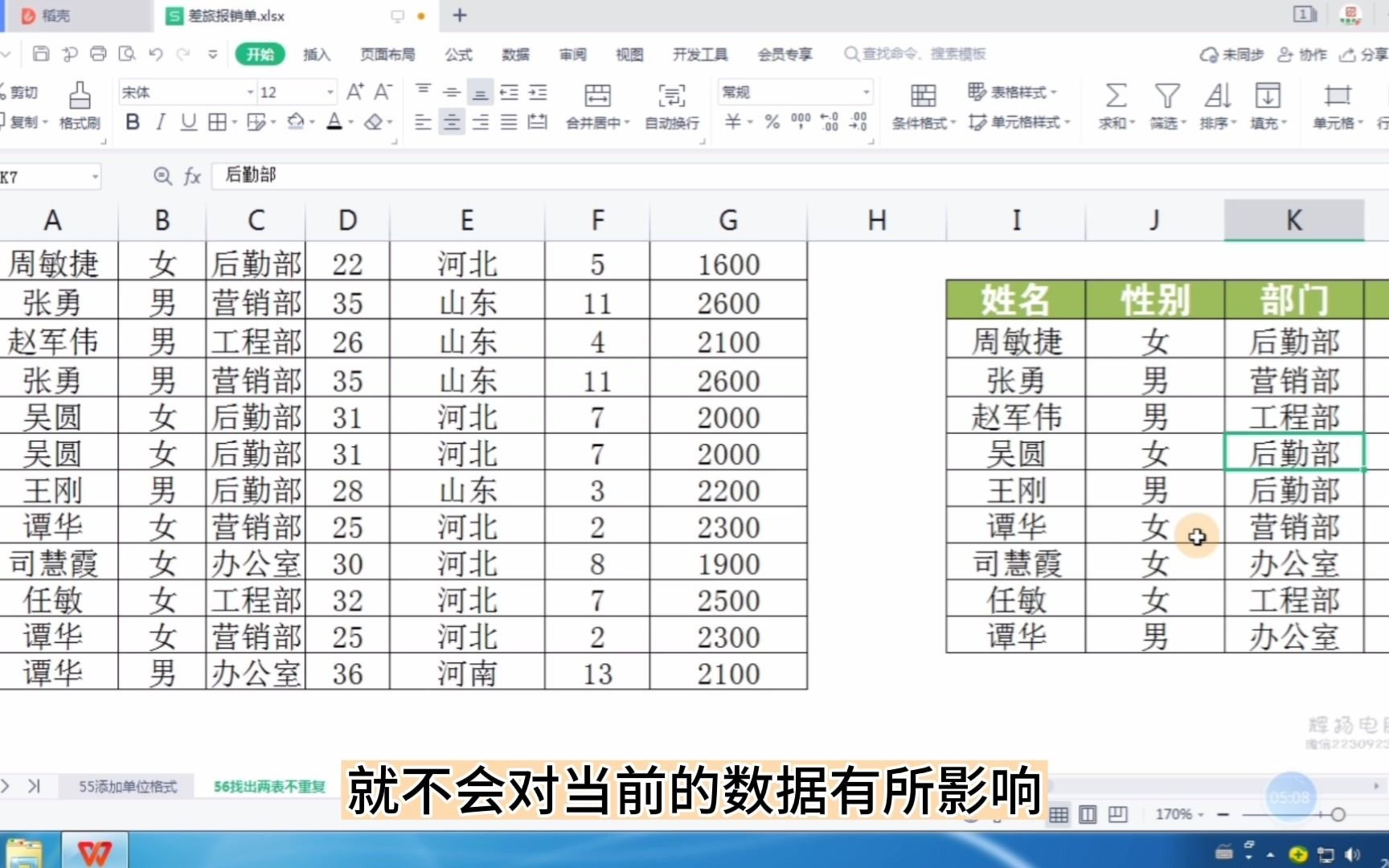Open the insert function fx dialog
This screenshot has height=868, width=1389.
[x=192, y=176]
